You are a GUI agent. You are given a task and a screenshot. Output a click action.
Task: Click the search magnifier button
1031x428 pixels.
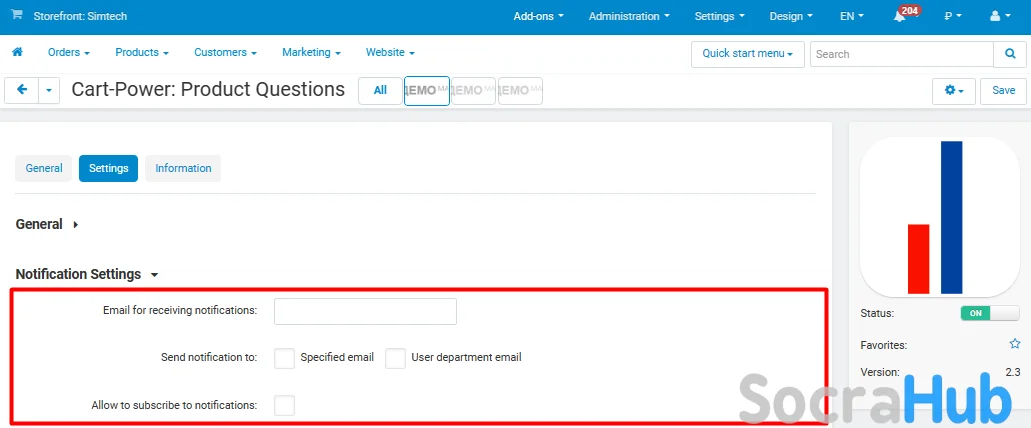point(1008,54)
